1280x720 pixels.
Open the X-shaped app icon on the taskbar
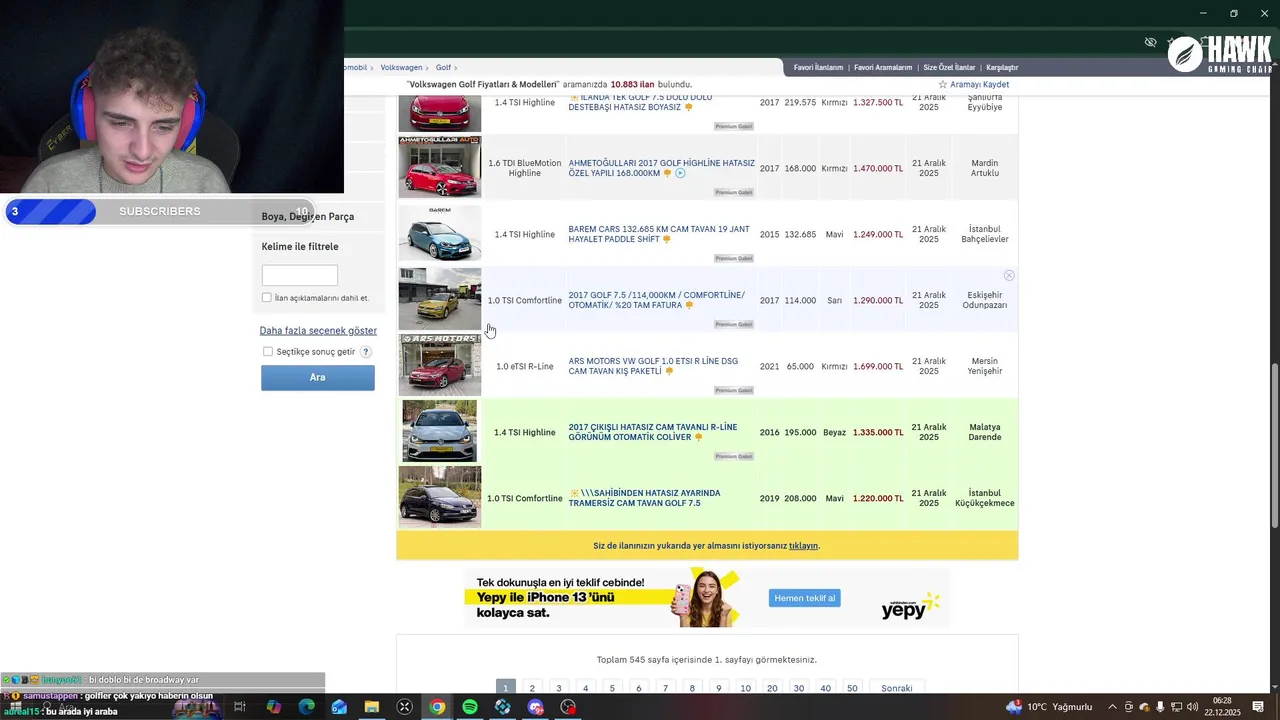405,707
